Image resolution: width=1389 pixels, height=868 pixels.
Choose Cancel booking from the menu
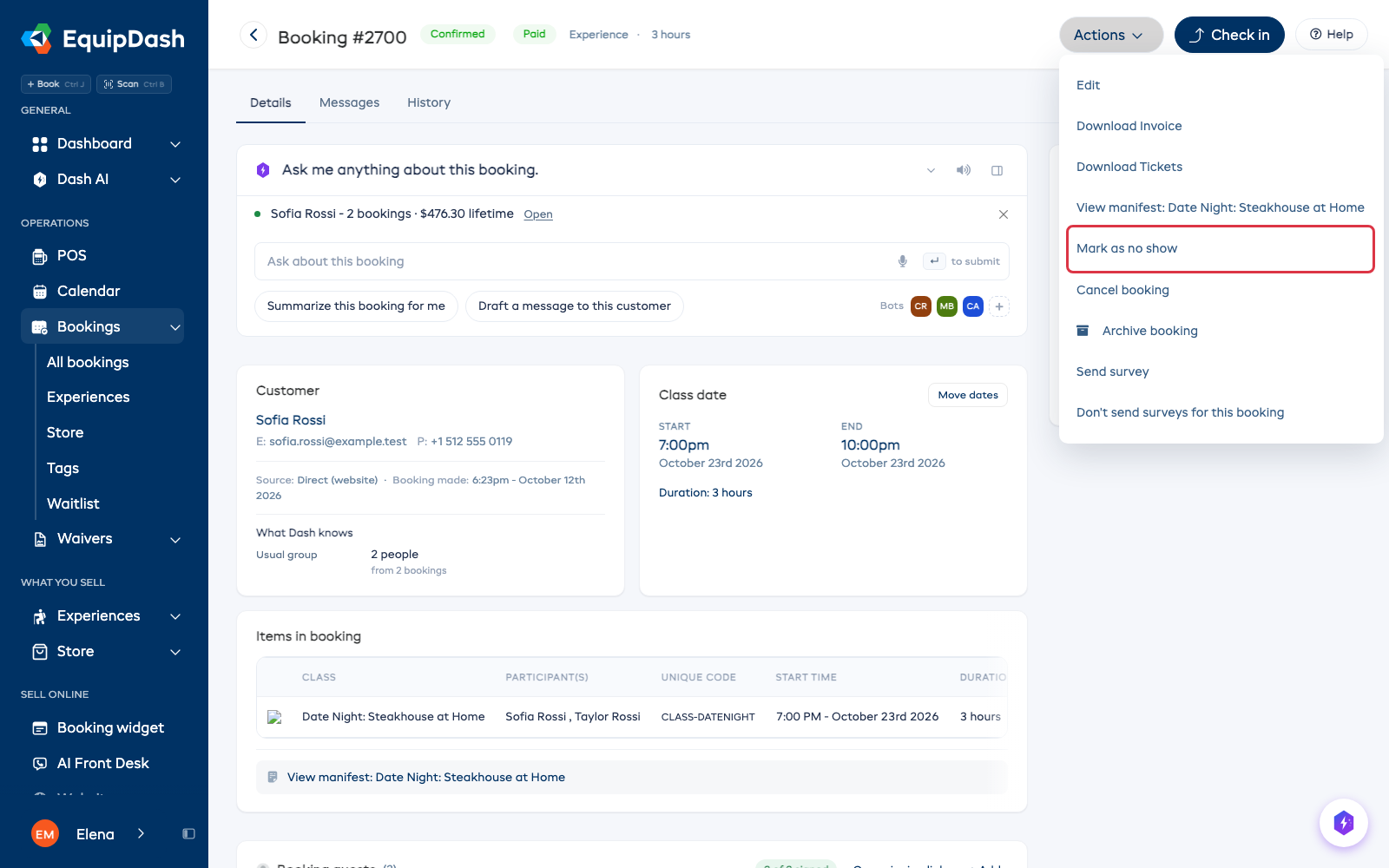coord(1122,290)
